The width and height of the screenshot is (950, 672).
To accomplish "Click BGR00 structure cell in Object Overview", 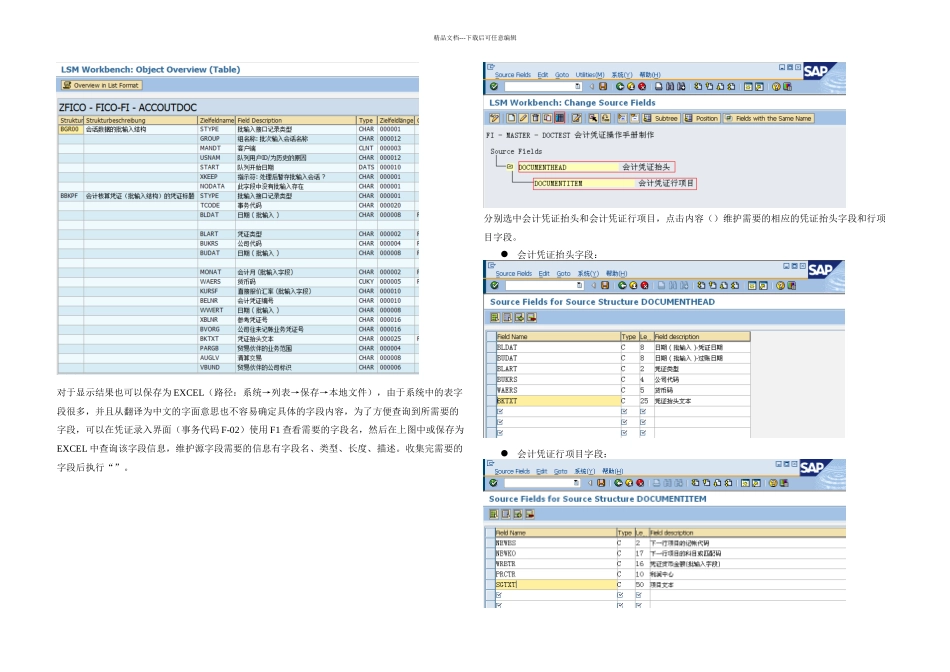I will (x=70, y=129).
